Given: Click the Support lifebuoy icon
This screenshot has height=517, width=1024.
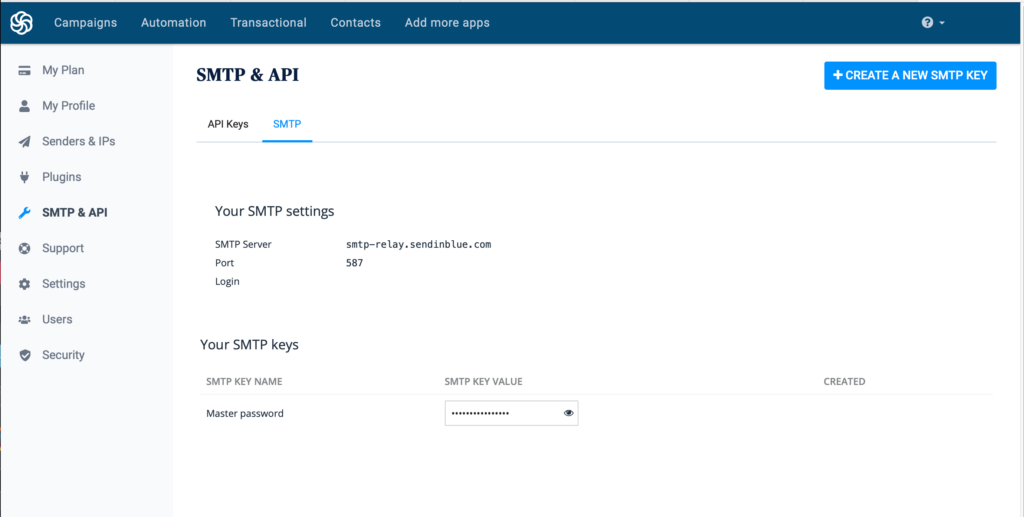Looking at the screenshot, I should tap(24, 248).
